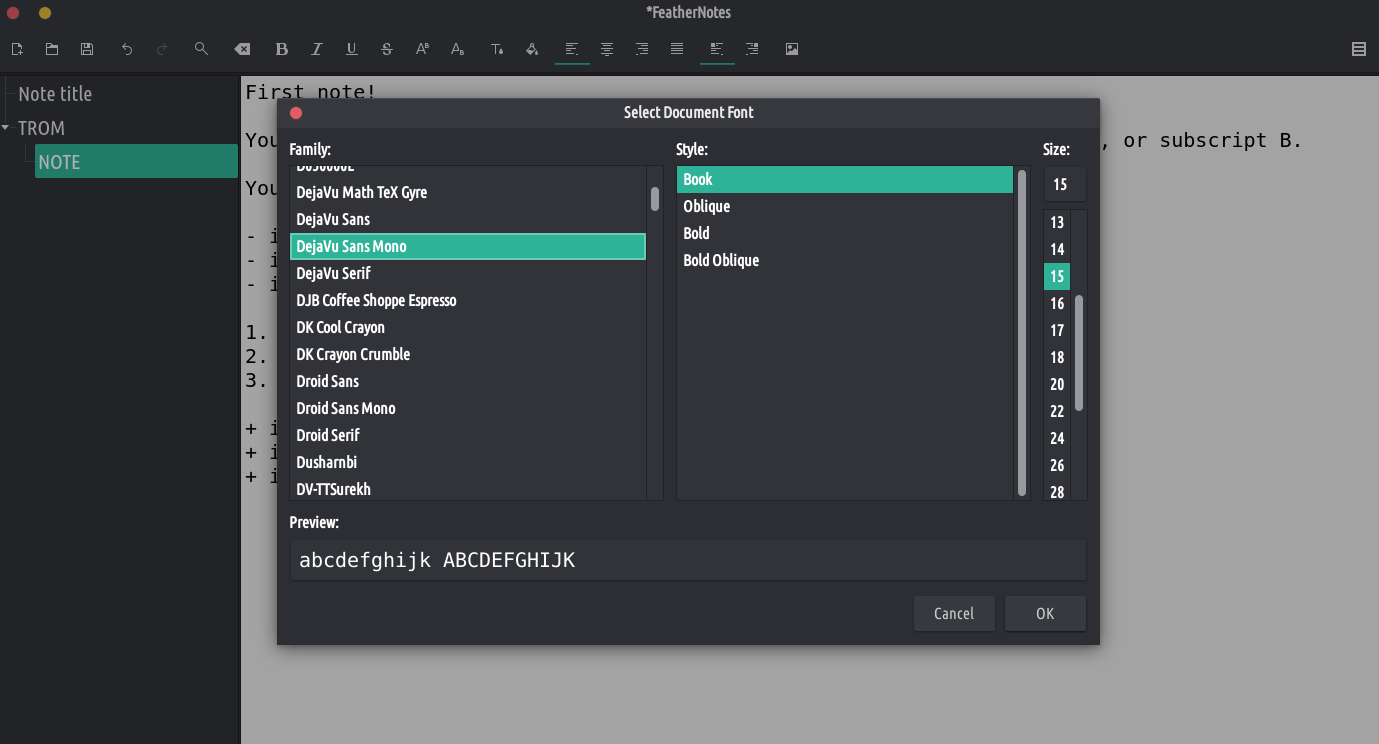Click the save floppy disk icon

[x=87, y=49]
